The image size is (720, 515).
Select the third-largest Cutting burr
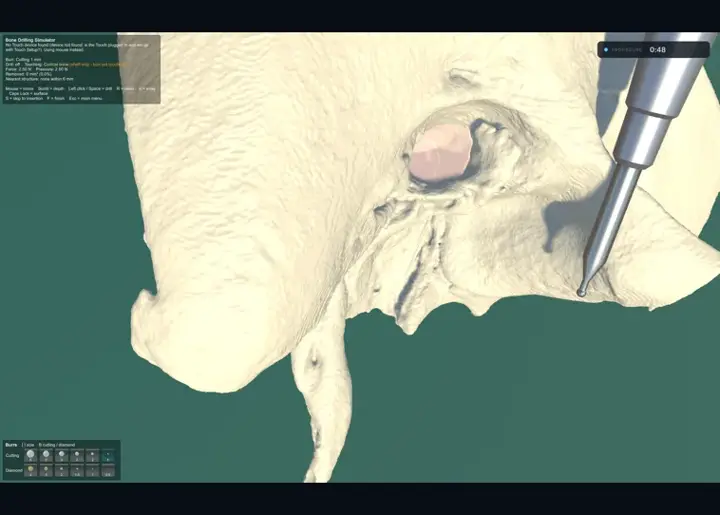62,455
